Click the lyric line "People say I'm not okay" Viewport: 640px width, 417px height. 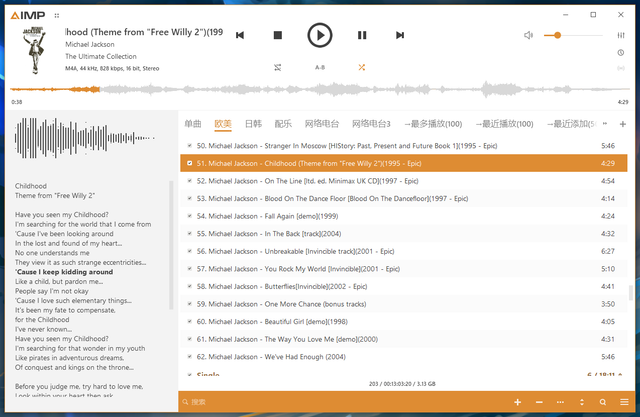[52, 291]
